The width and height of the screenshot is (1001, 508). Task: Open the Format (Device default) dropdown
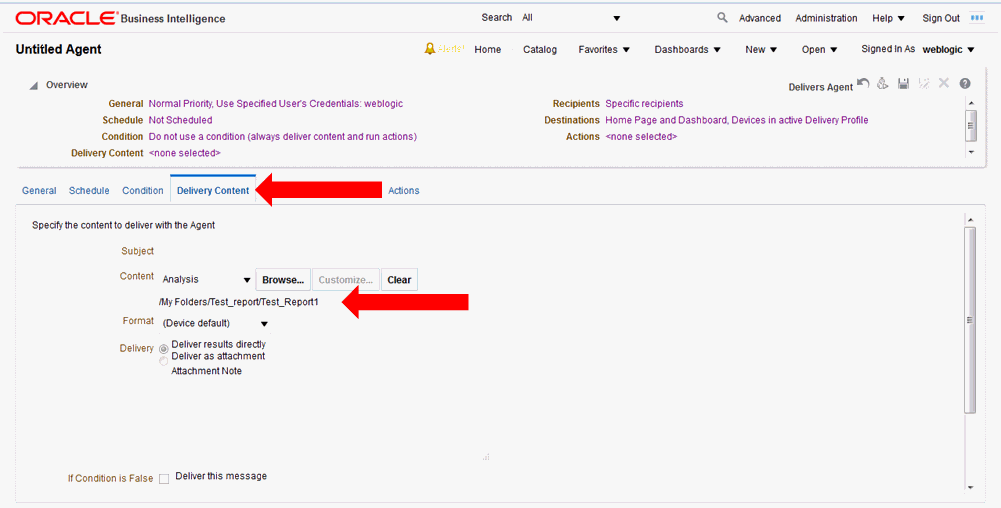pos(215,324)
